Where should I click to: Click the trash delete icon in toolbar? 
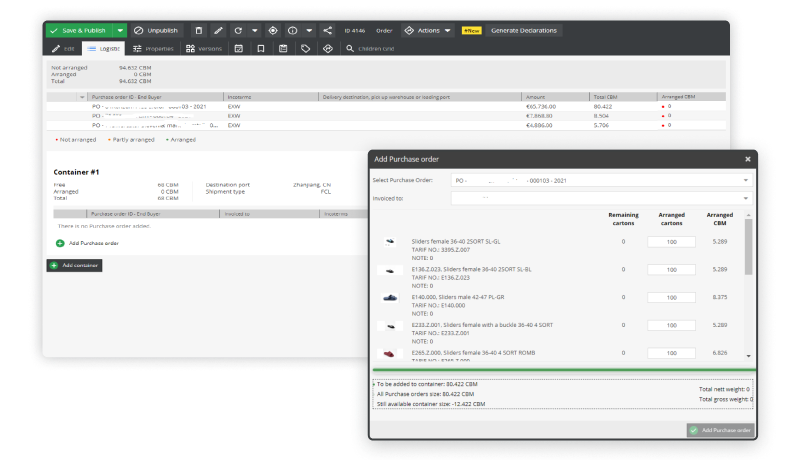coord(199,31)
